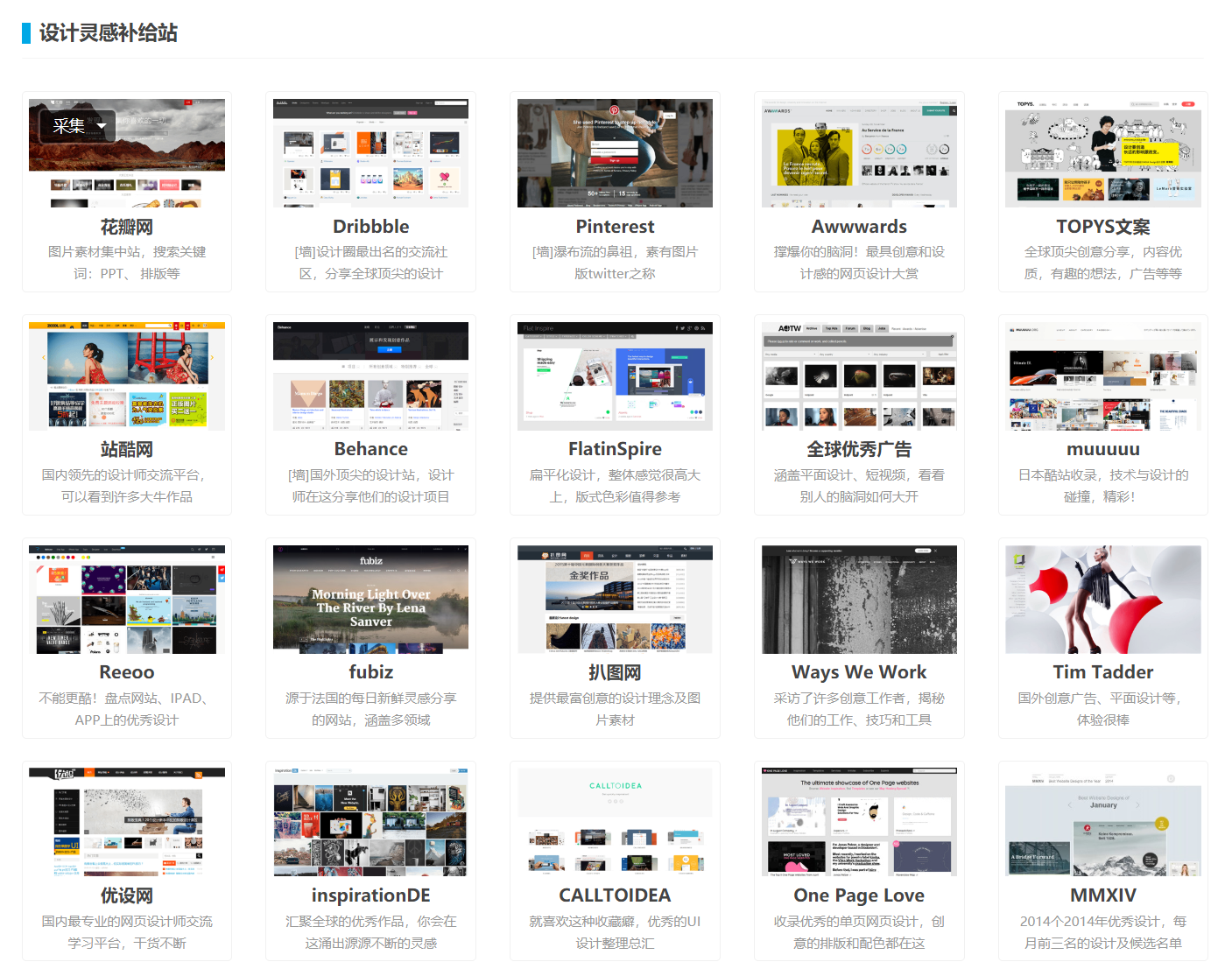The height and width of the screenshot is (976, 1232).
Task: Click the Awwwards title link
Action: (x=859, y=227)
